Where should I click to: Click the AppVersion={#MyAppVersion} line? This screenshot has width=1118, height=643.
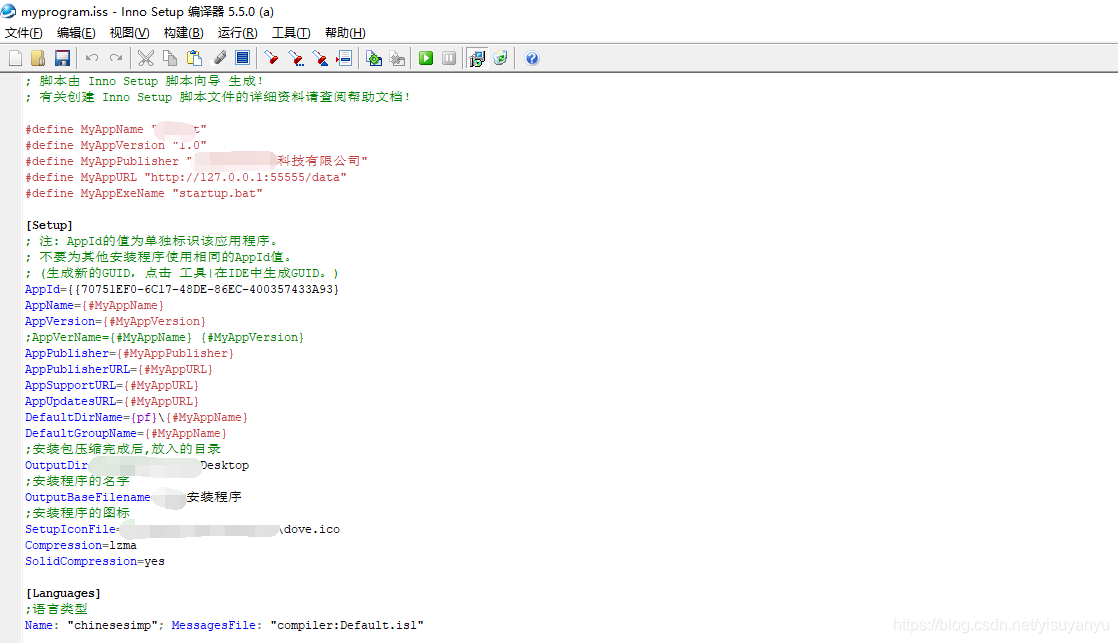(x=116, y=322)
